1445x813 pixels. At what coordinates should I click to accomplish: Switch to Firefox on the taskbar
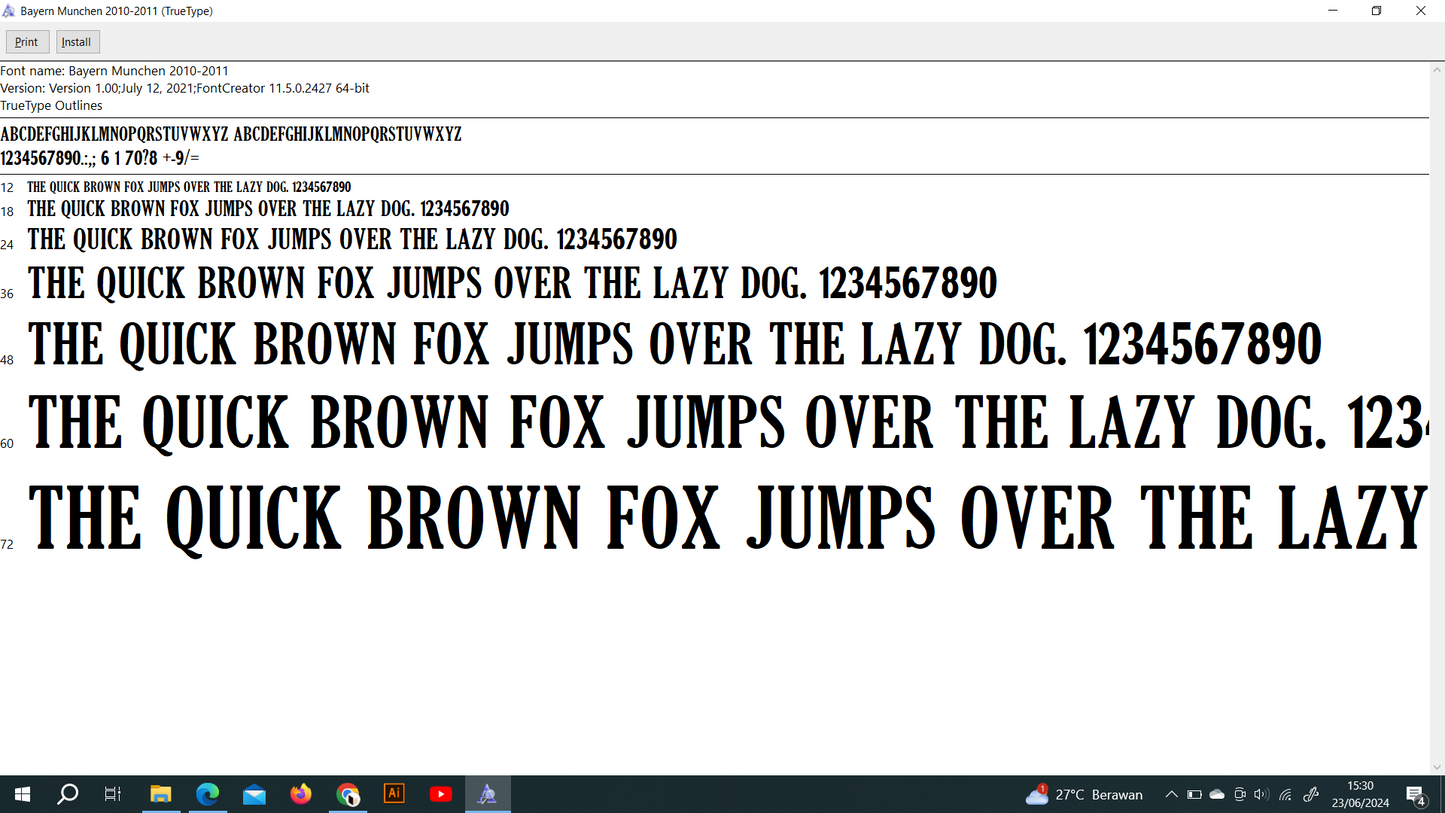(x=301, y=794)
